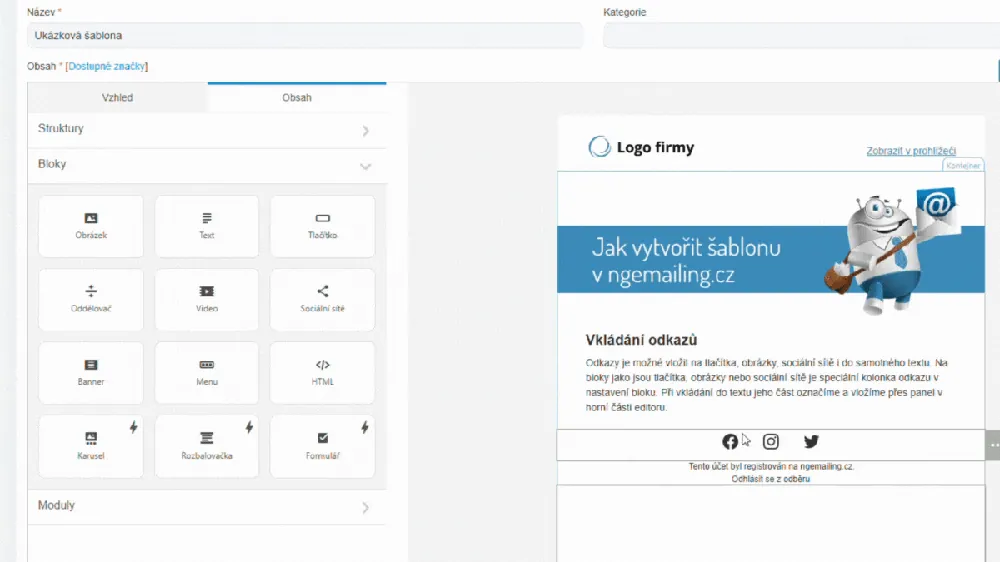Image resolution: width=1000 pixels, height=562 pixels.
Task: Select the Oddělovač divider block
Action: (91, 298)
